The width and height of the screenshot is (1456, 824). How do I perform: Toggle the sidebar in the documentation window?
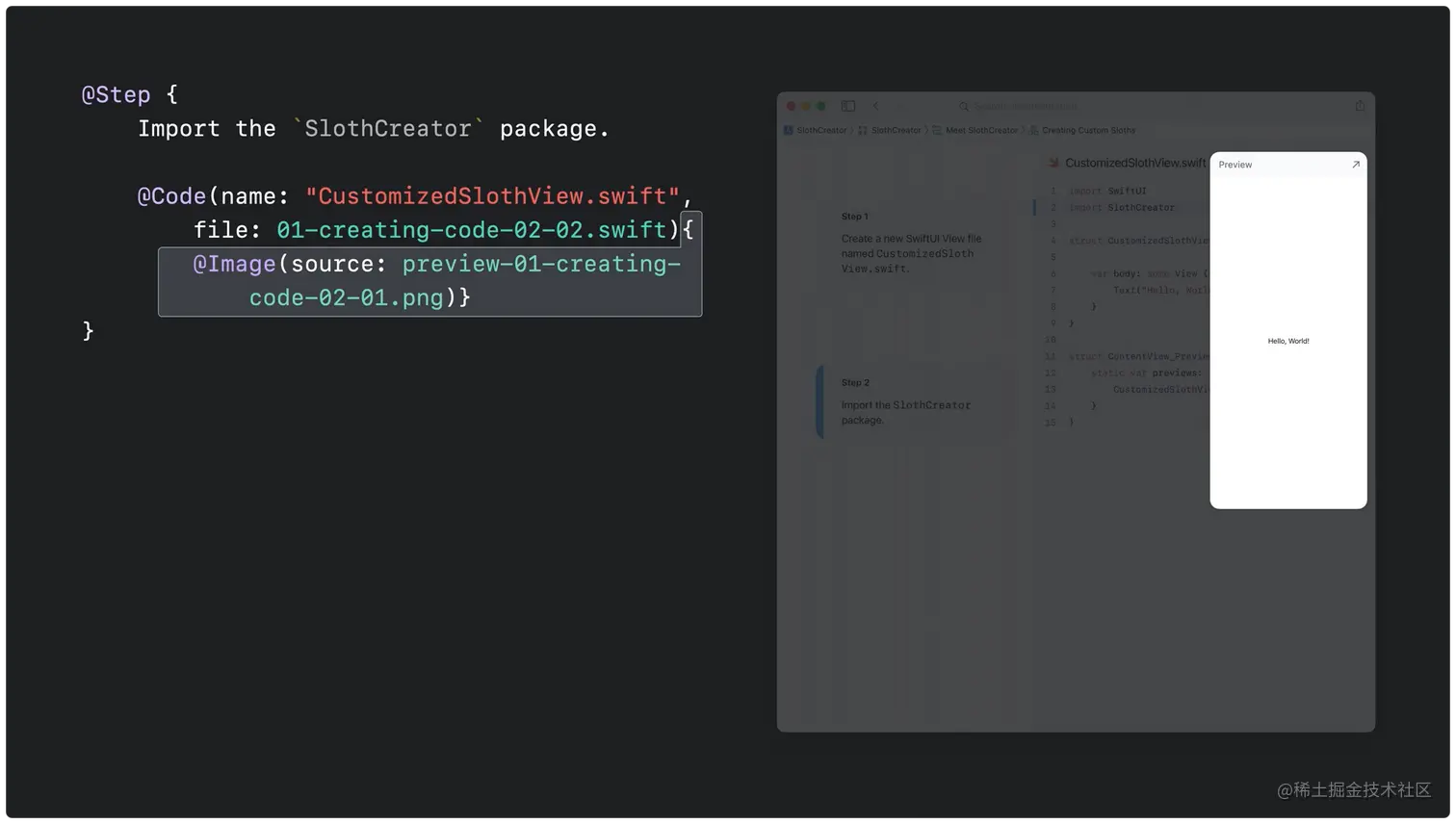point(848,106)
